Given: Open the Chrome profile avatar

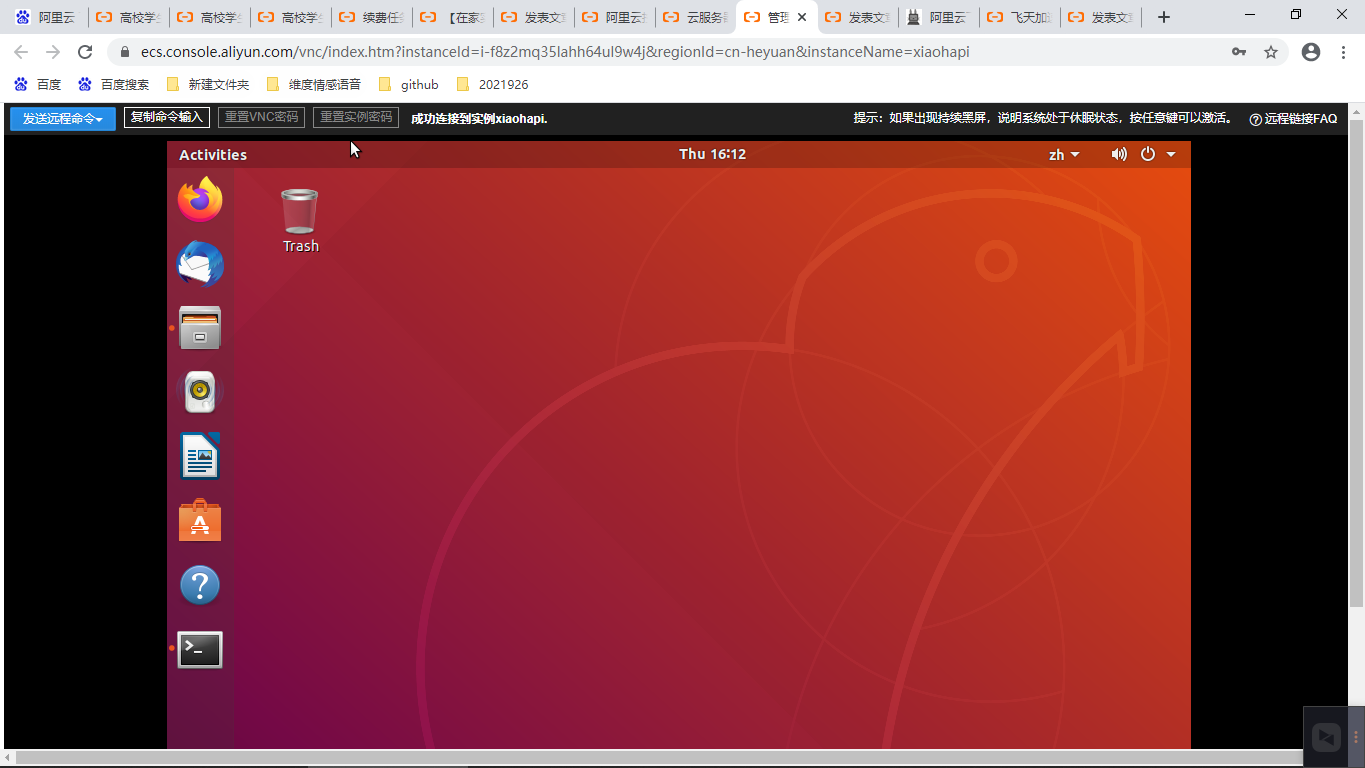Looking at the screenshot, I should 1311,52.
